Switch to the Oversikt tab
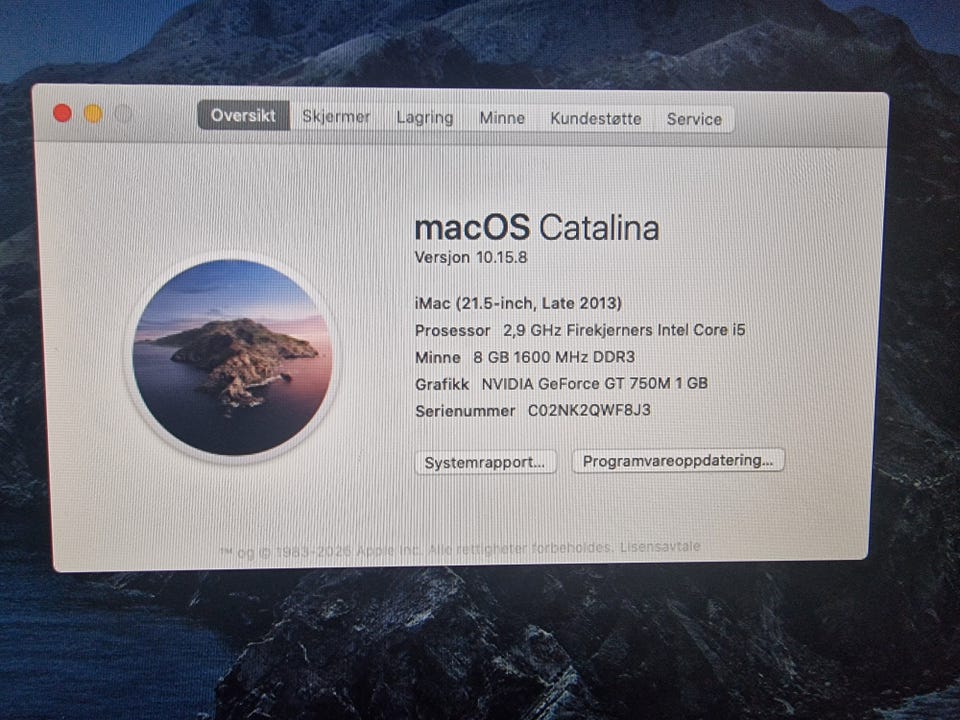960x720 pixels. tap(243, 115)
